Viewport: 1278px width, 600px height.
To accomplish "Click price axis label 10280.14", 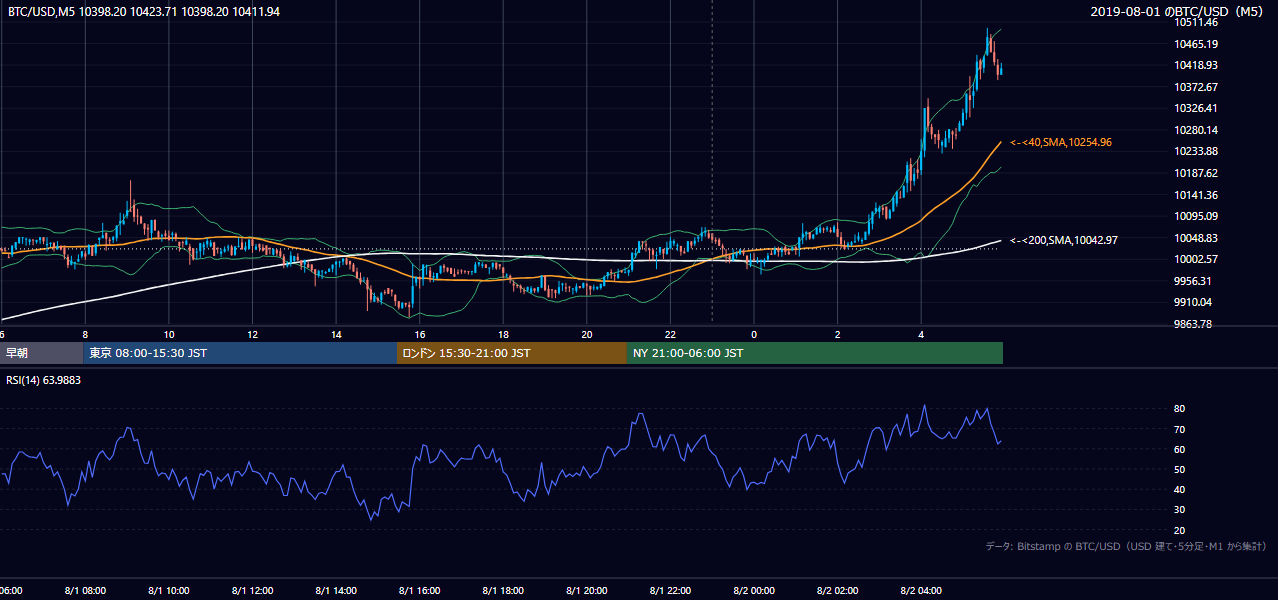I will (x=1195, y=130).
